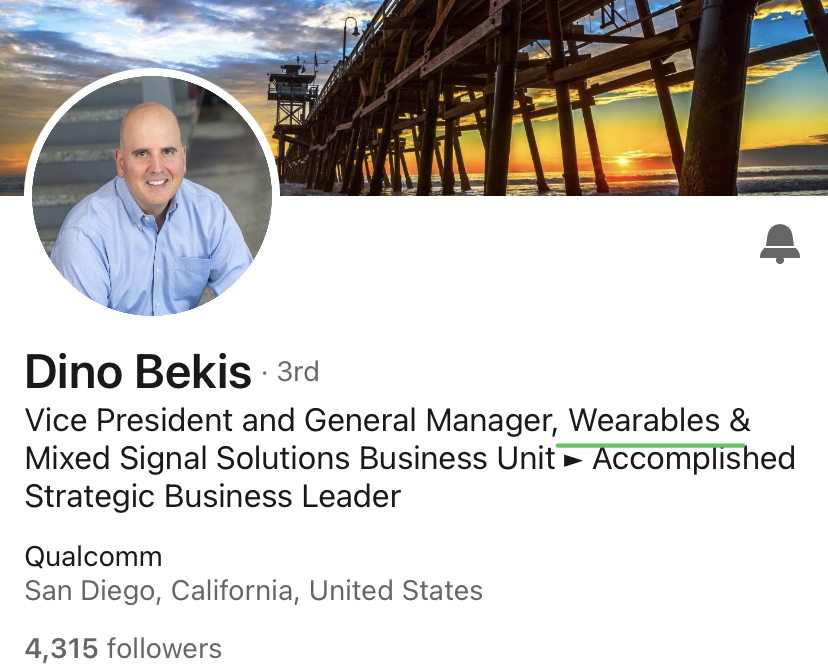Click "Strategic Business Leader" headline line
Screen dimensions: 828x670
(x=212, y=496)
